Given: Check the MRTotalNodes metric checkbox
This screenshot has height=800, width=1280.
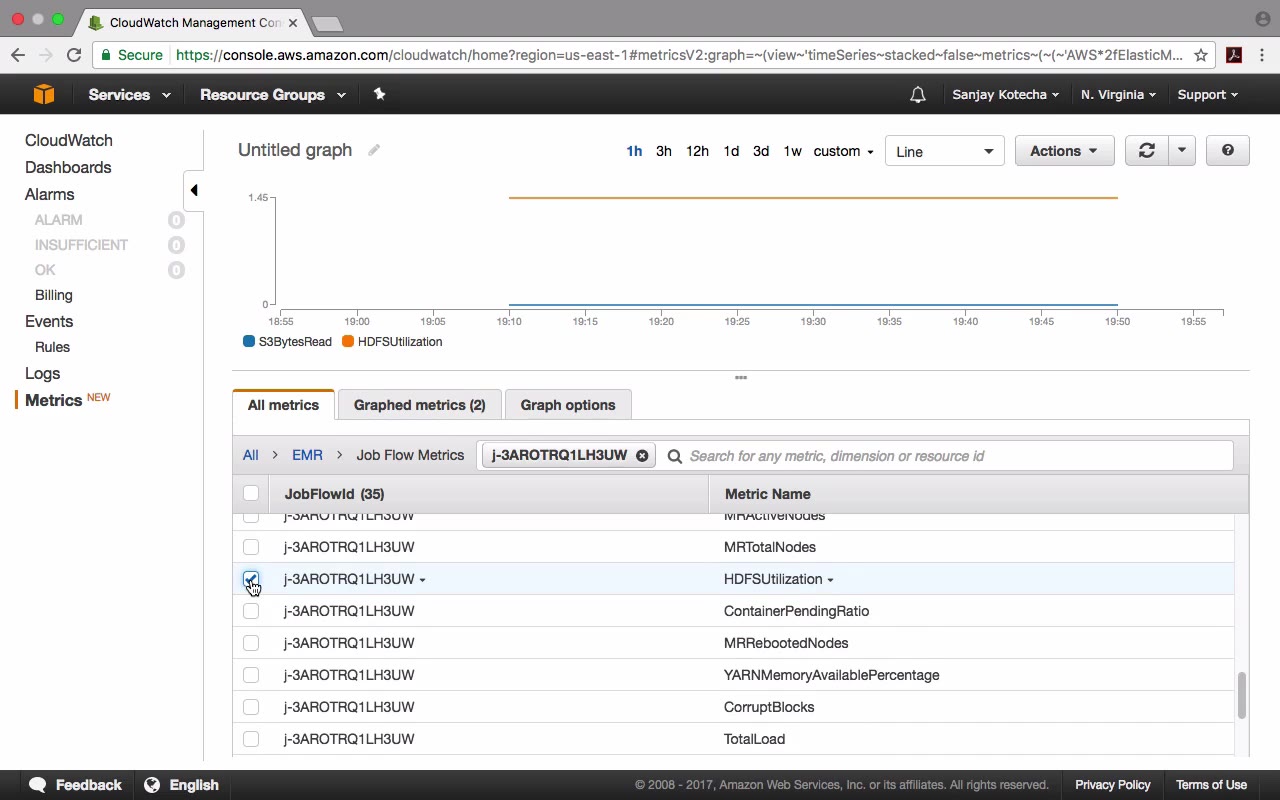Looking at the screenshot, I should click(251, 547).
